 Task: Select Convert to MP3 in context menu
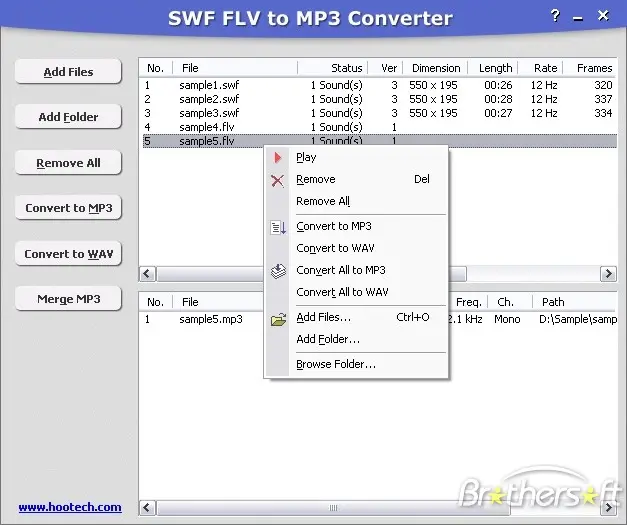coord(356,226)
